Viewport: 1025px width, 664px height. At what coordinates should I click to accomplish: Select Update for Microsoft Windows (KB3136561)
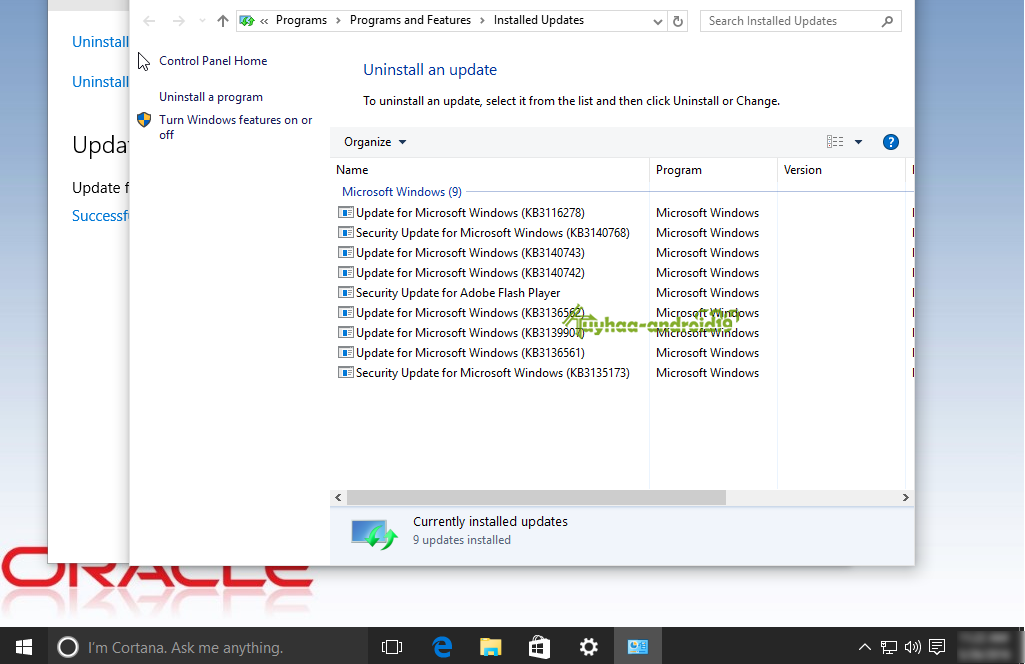pos(470,353)
